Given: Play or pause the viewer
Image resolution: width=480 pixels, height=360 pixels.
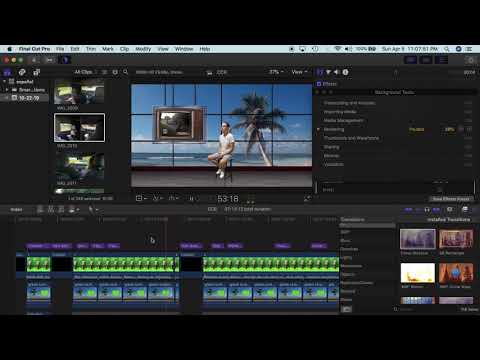Looking at the screenshot, I should point(192,199).
